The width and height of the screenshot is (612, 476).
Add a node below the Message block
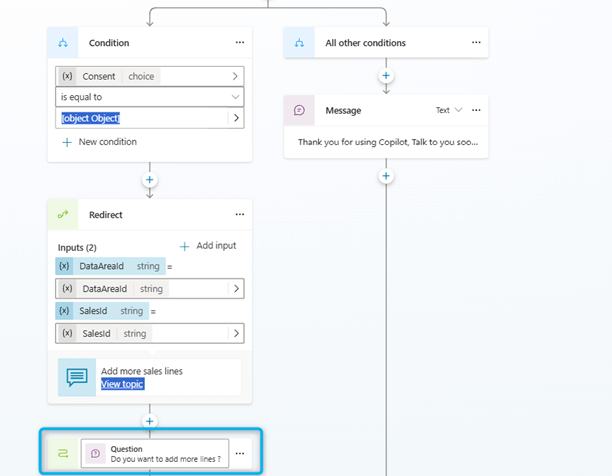point(386,176)
